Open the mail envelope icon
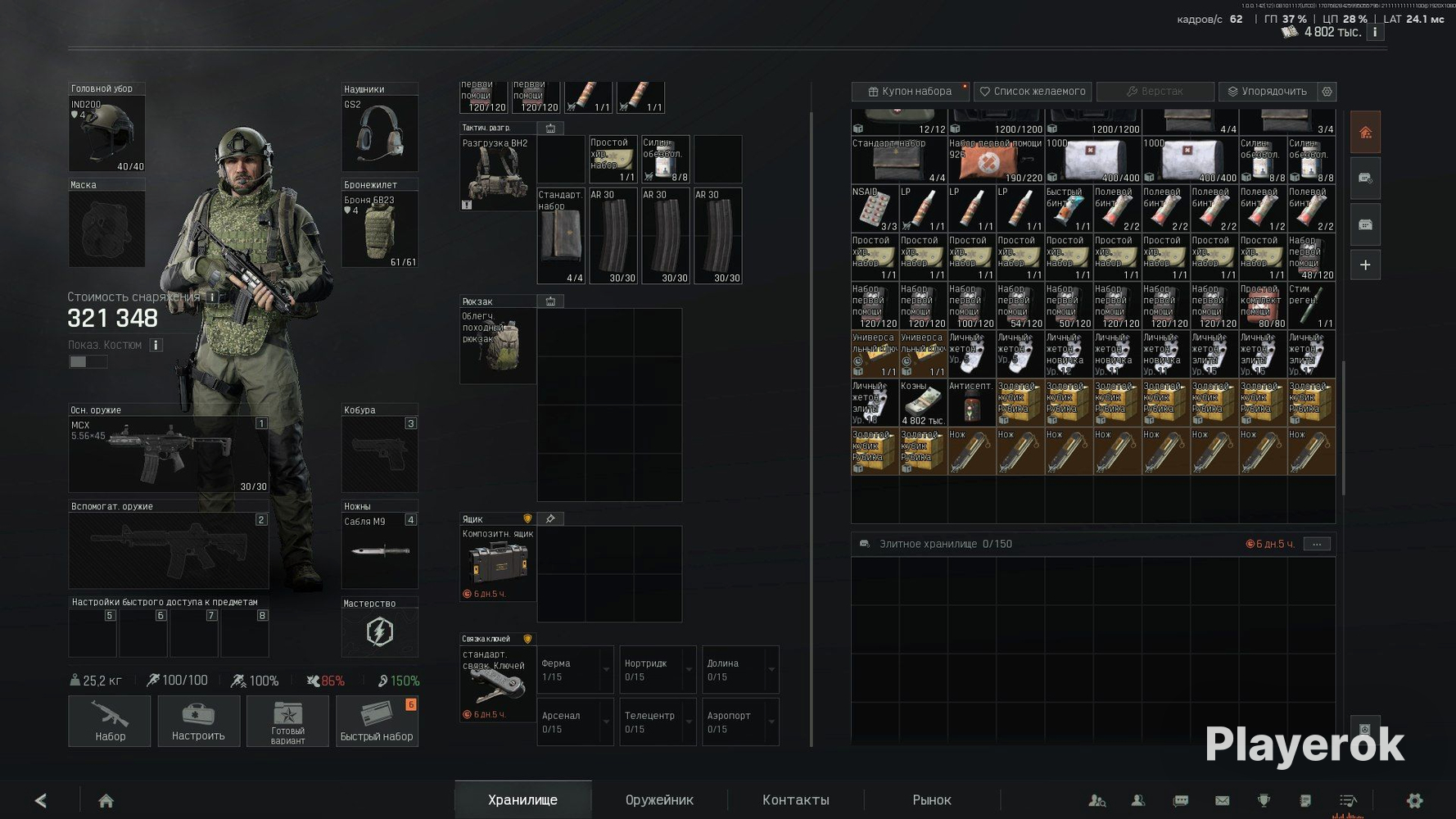This screenshot has height=819, width=1456. pos(1223,800)
